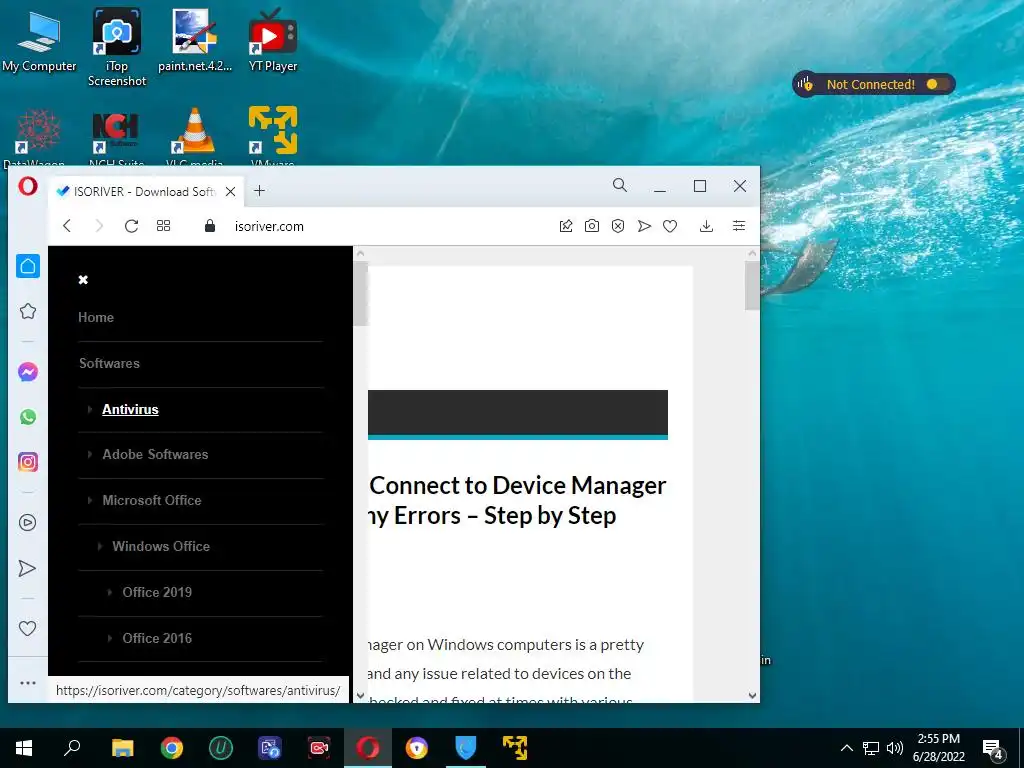This screenshot has height=768, width=1024.
Task: Click the edit page snapshot icon
Action: point(566,226)
